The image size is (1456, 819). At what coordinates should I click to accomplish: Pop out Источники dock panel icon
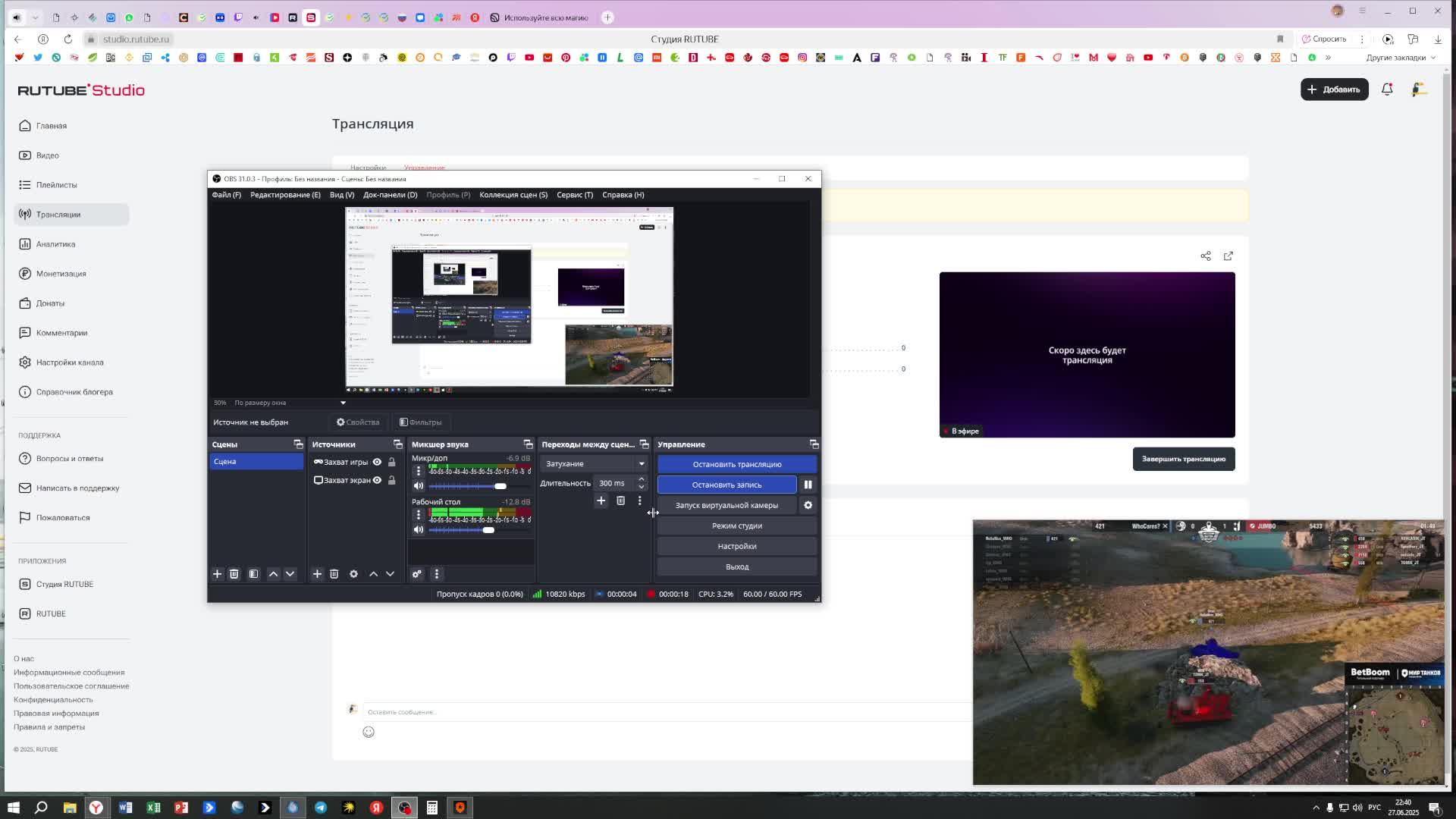coord(397,444)
